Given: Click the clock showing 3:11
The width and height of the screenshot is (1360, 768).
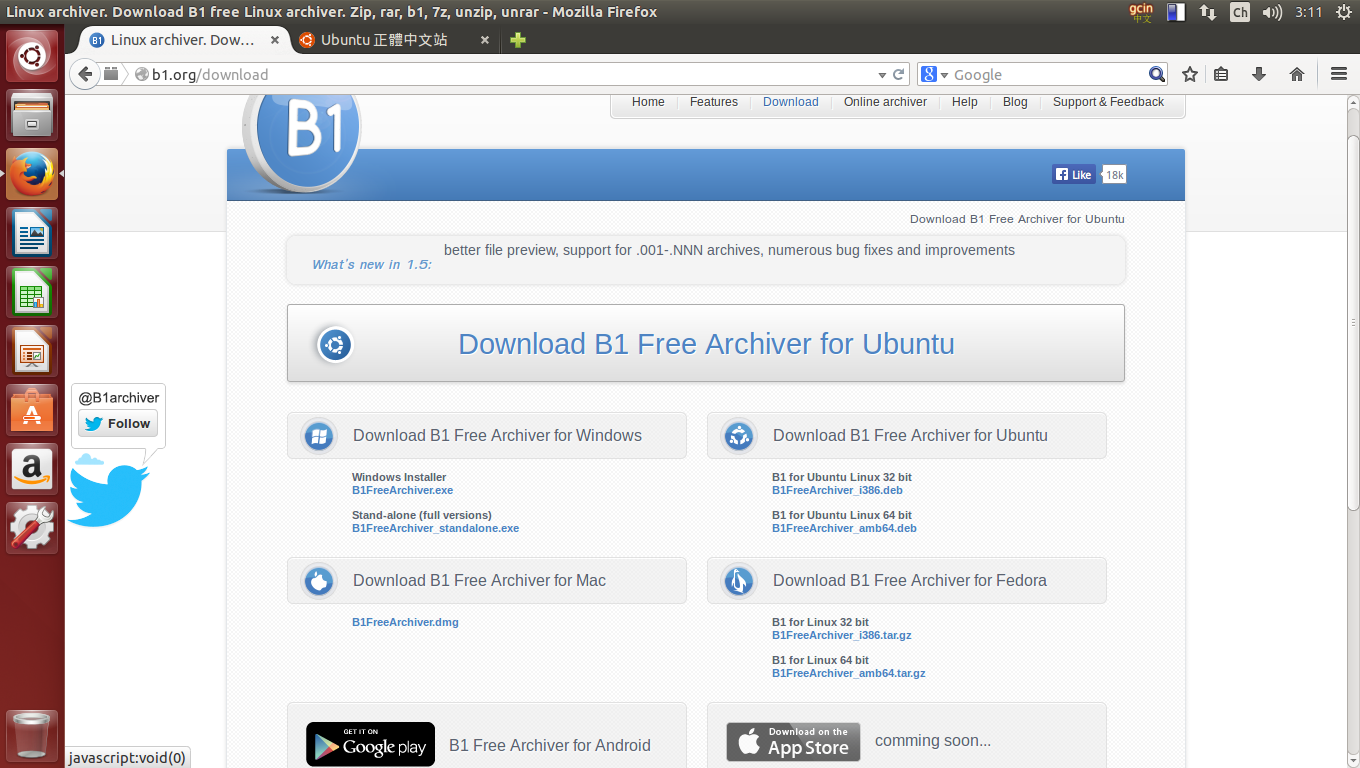Looking at the screenshot, I should point(1308,12).
